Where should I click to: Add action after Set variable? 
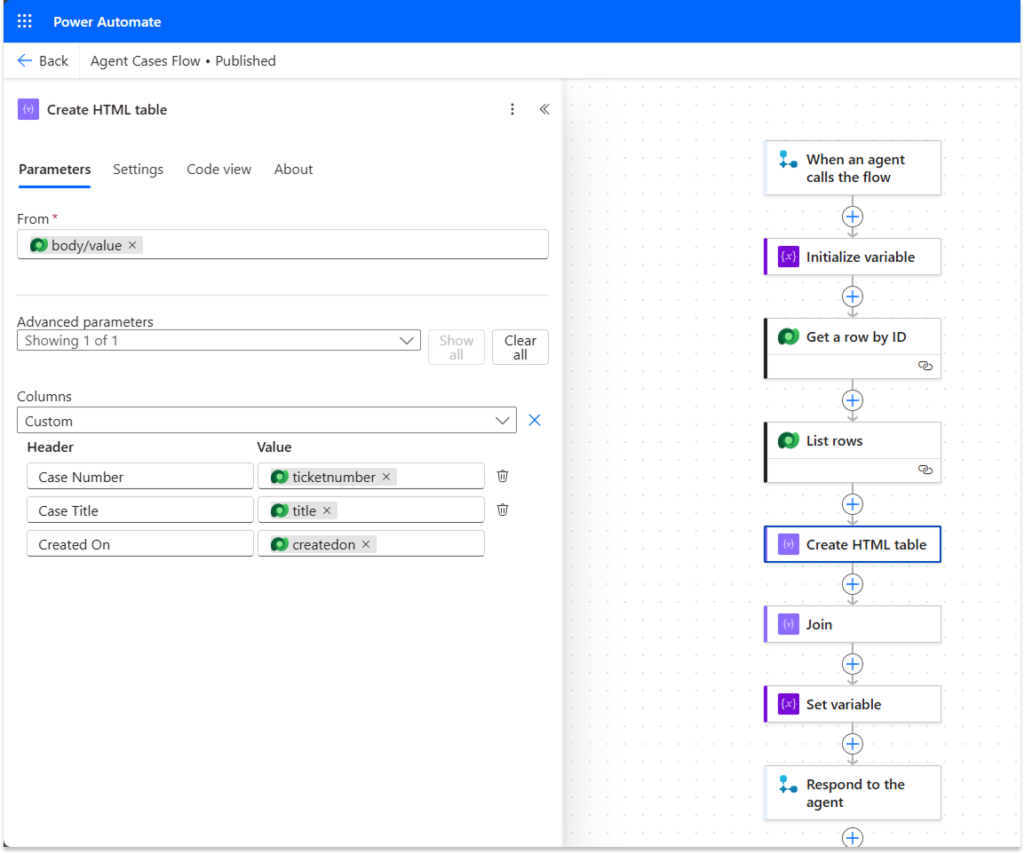[852, 744]
